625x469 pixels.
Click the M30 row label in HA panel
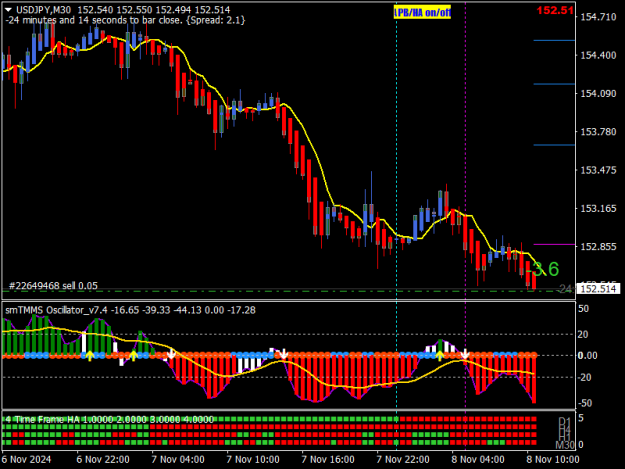click(x=565, y=445)
